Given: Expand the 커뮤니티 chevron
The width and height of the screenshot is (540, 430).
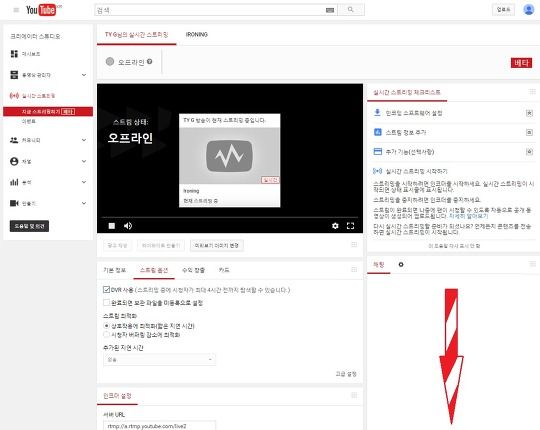Looking at the screenshot, I should click(84, 140).
